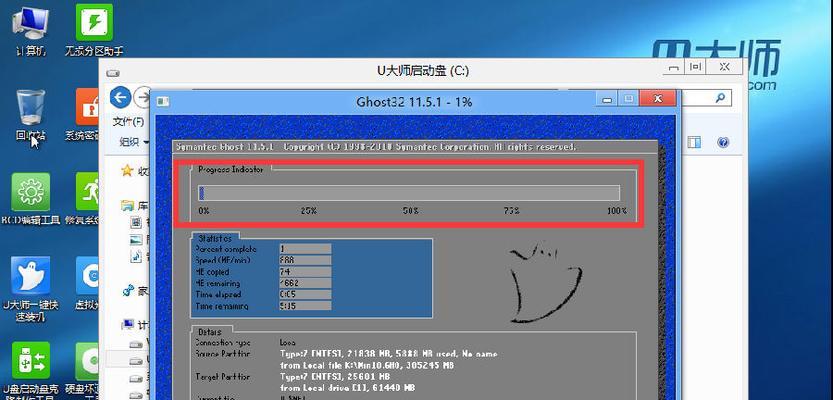This screenshot has height=400, width=833.
Task: Launch U大师一键快速装机 ghost desktop icon
Action: [31, 288]
